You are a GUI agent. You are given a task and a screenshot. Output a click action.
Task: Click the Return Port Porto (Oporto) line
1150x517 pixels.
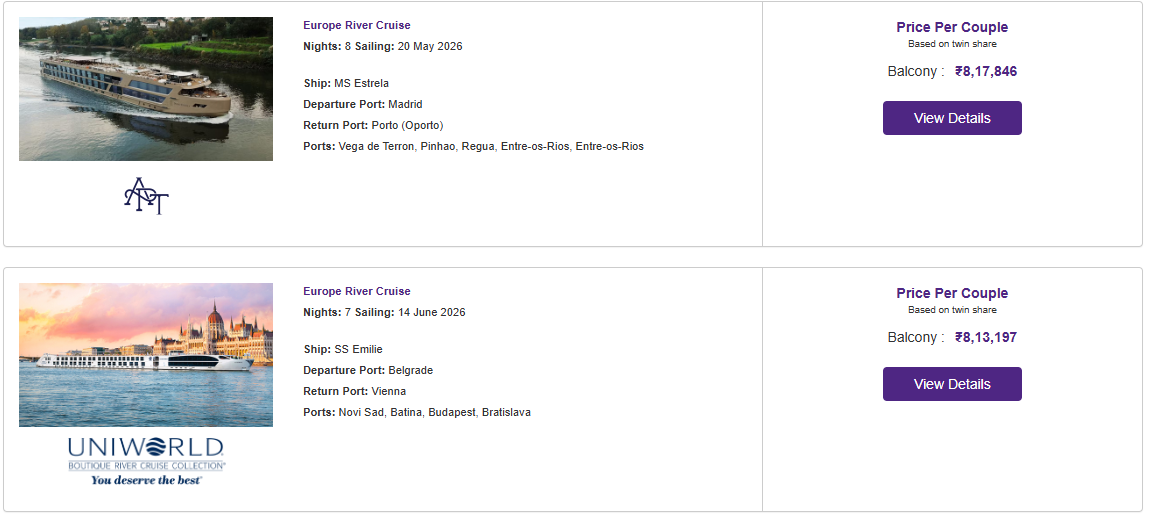pos(373,125)
